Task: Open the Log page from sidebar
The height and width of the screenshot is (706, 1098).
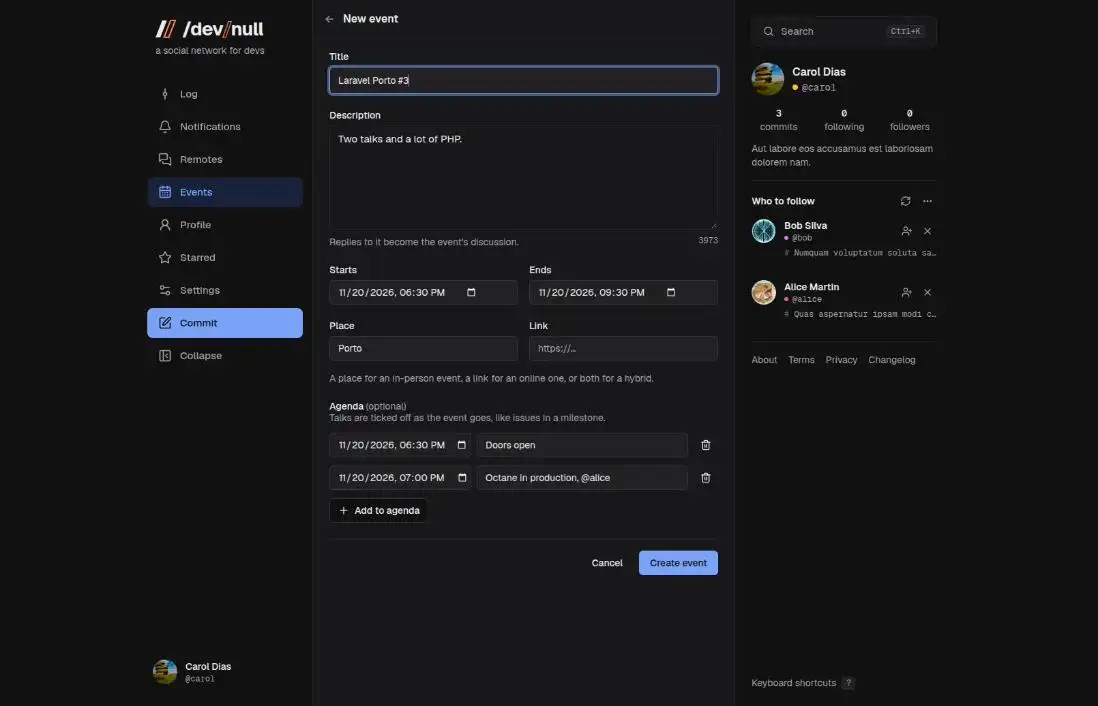Action: (225, 94)
